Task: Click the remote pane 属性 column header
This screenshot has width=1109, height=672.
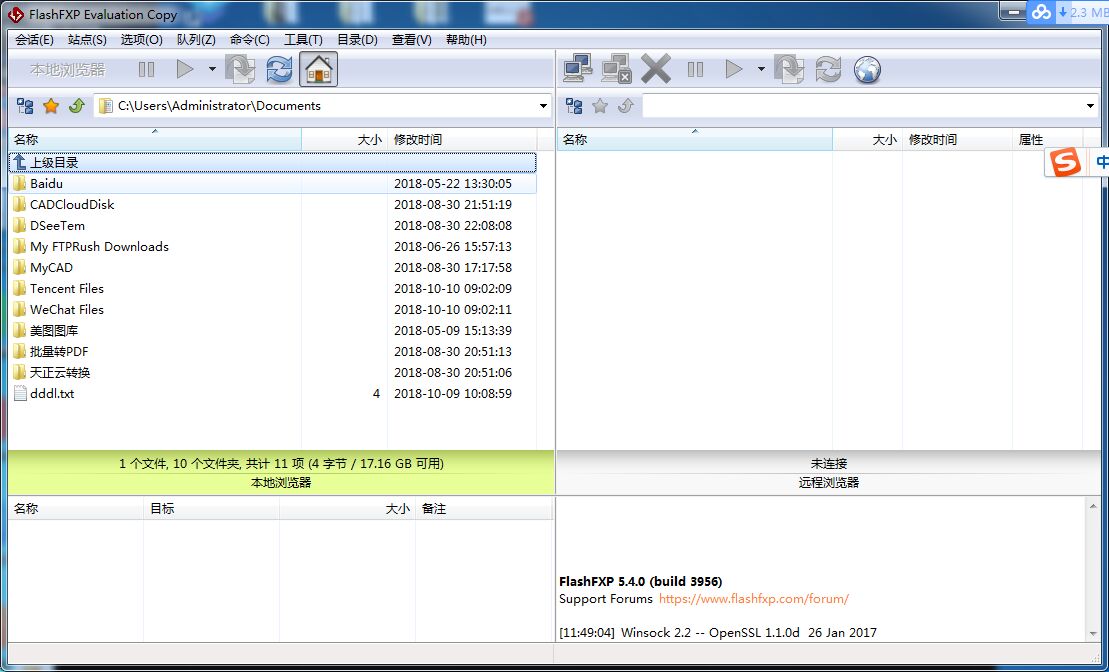Action: point(1047,139)
